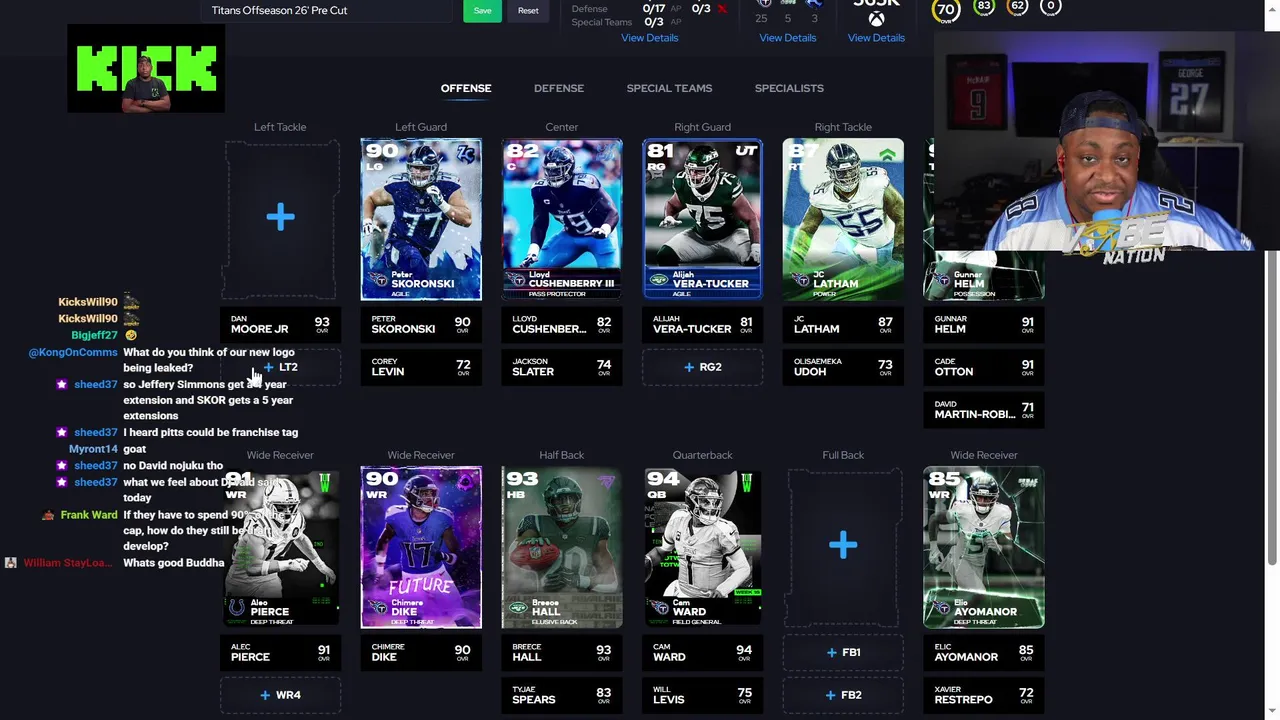Click the David Martin-Robinson 71 depth row
Viewport: 1280px width, 720px height.
984,410
